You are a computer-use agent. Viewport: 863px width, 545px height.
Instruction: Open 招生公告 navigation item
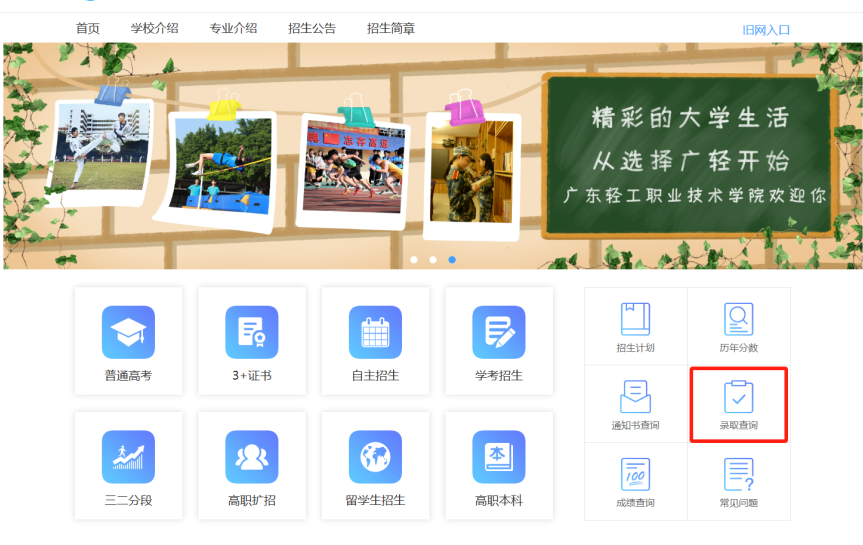tap(312, 29)
